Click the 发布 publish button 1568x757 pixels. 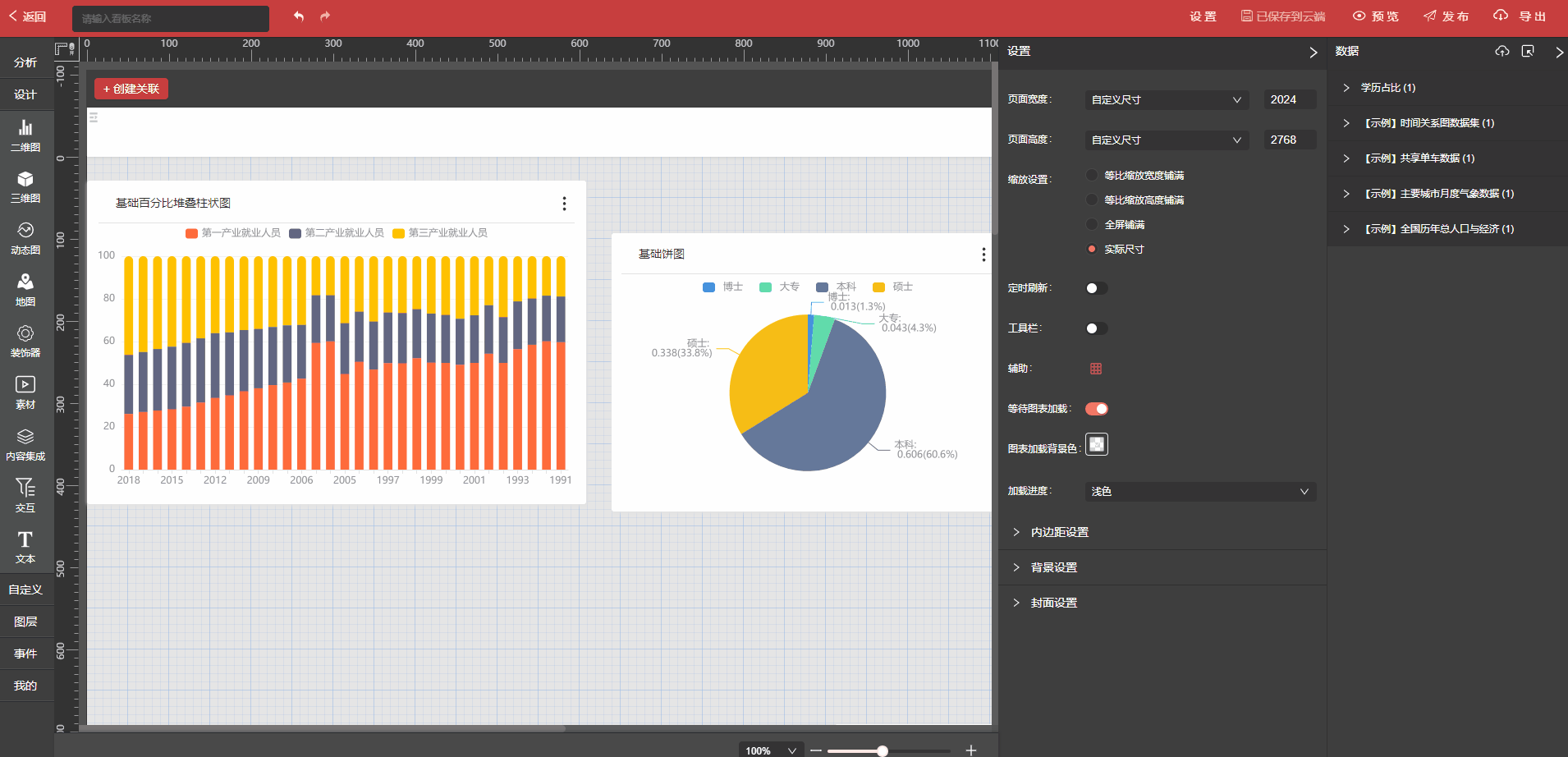[x=1447, y=16]
